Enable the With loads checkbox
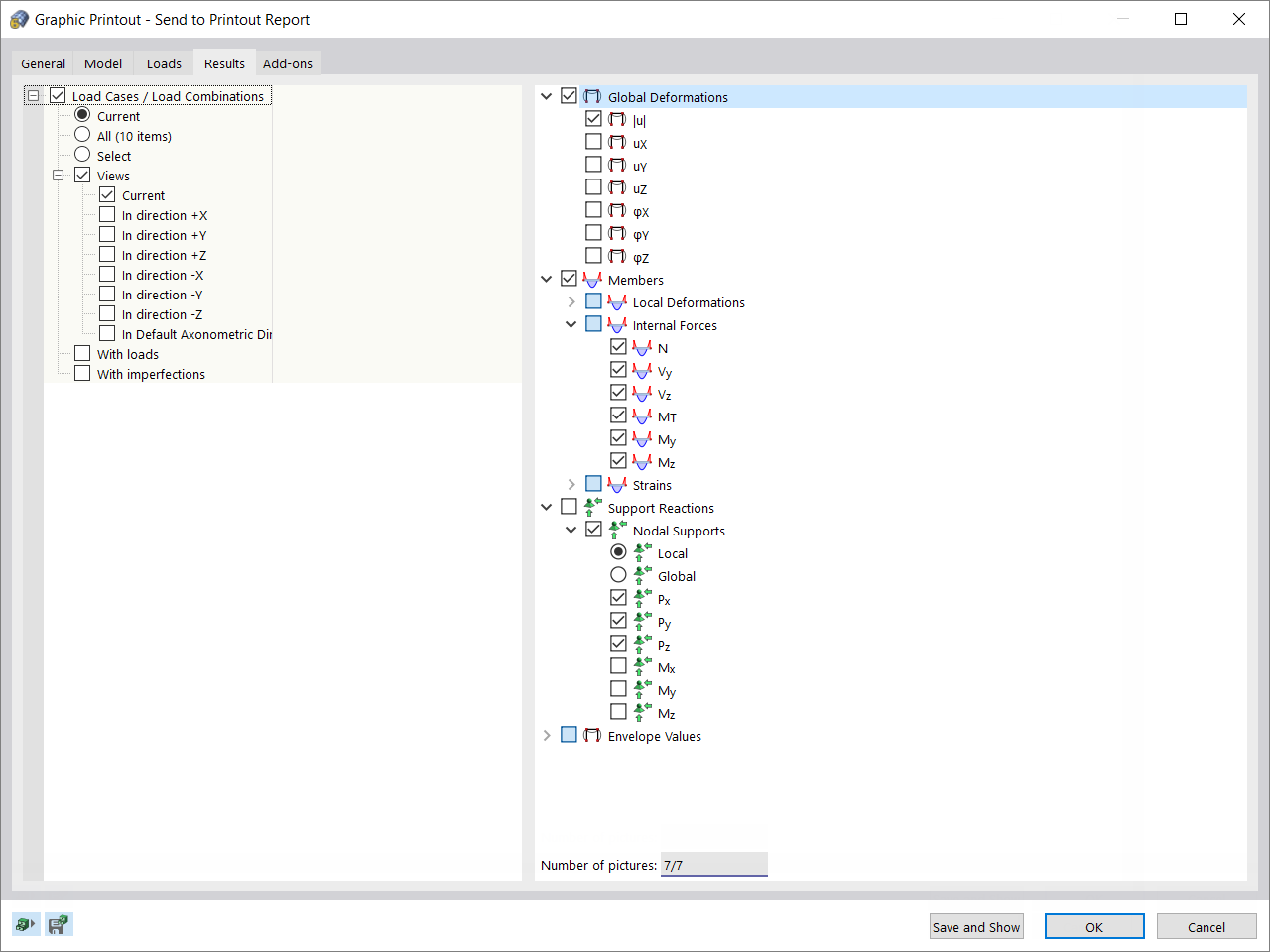 (82, 353)
